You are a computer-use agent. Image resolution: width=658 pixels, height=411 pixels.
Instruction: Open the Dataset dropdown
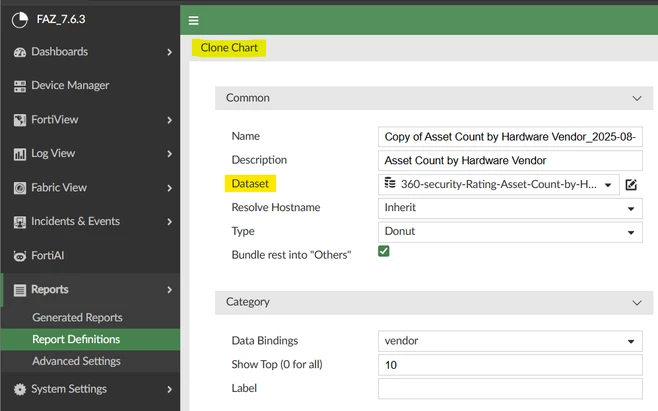tap(499, 185)
